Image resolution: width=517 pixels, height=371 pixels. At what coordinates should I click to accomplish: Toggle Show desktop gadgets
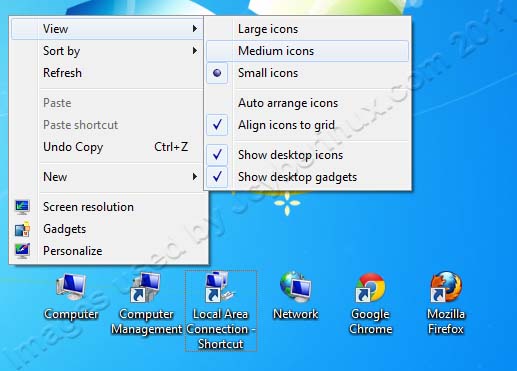click(x=307, y=177)
